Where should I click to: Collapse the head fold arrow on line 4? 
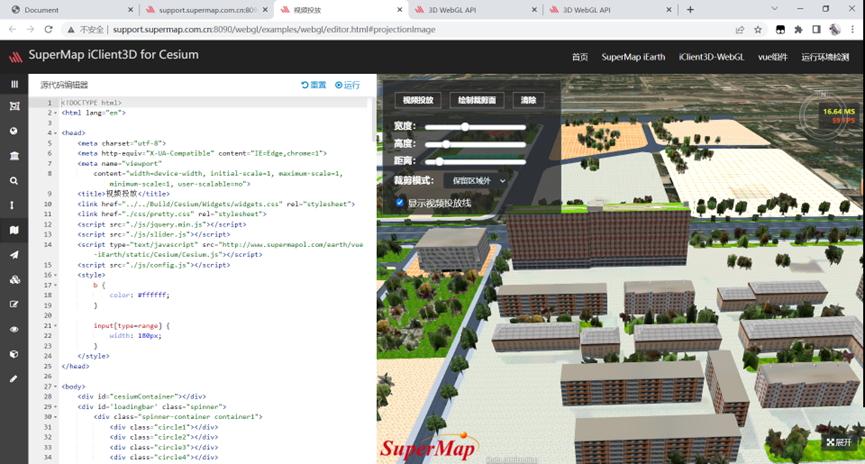(56, 133)
